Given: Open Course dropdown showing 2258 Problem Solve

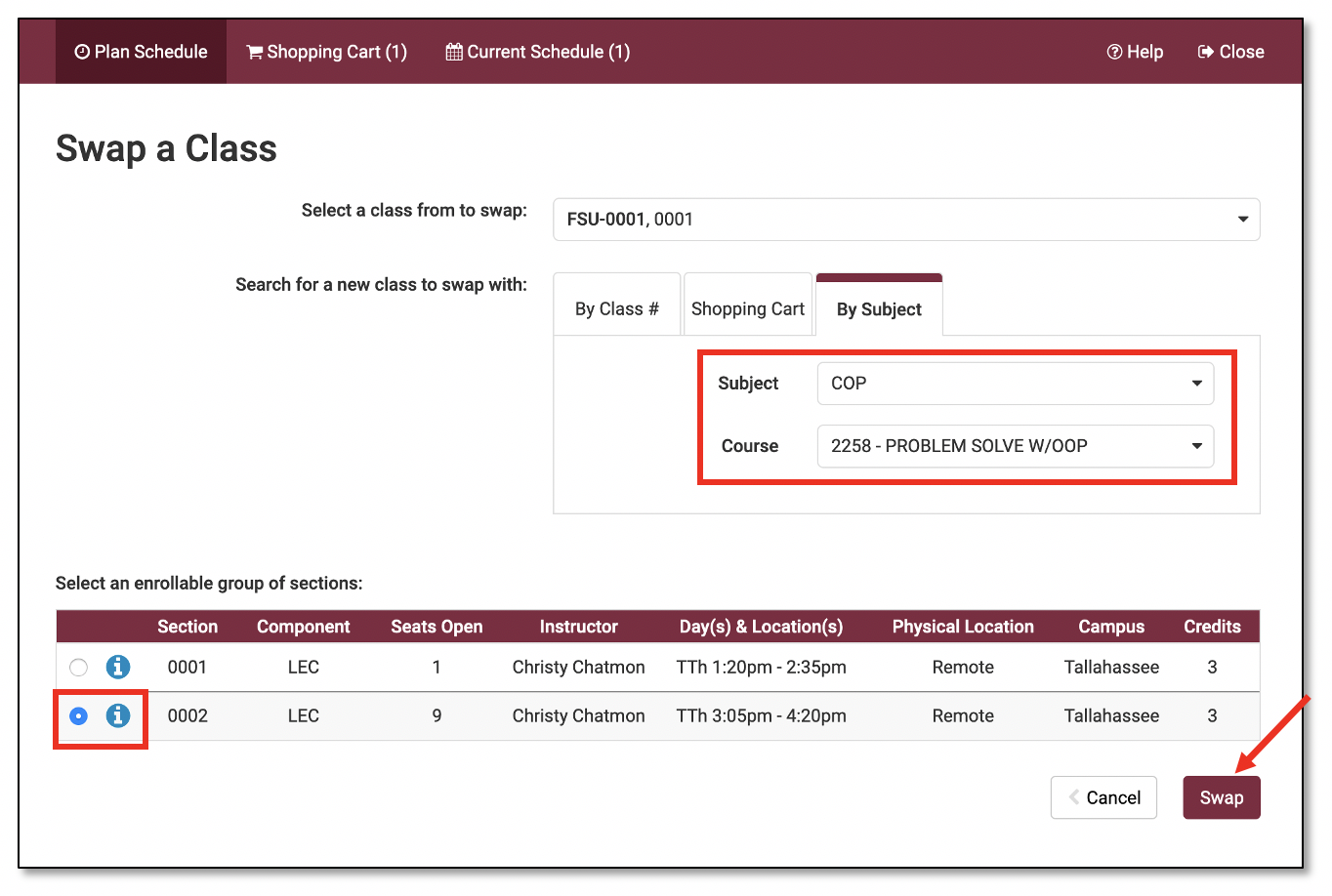Looking at the screenshot, I should tap(1015, 446).
